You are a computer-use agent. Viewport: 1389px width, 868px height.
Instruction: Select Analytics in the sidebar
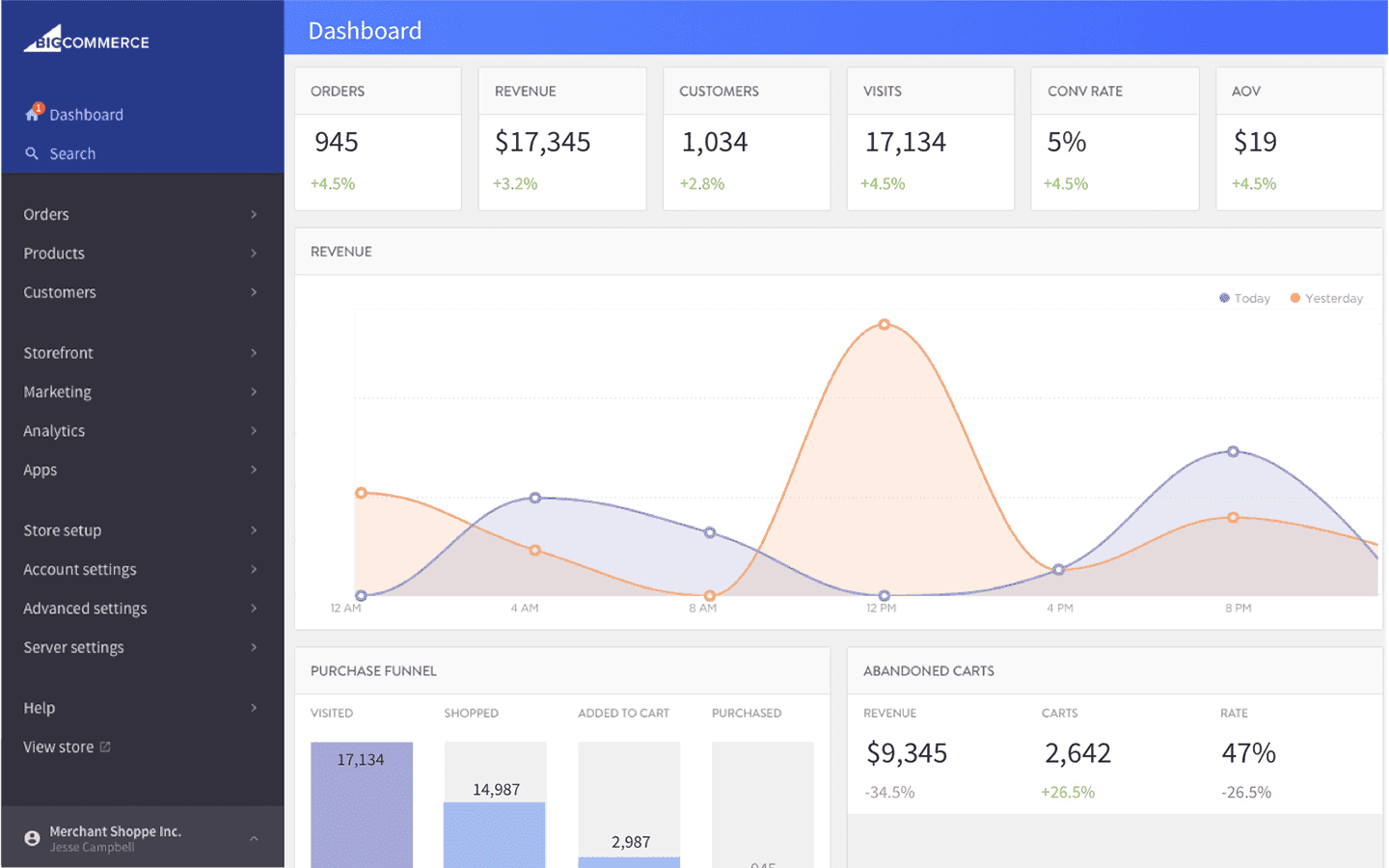tap(54, 431)
